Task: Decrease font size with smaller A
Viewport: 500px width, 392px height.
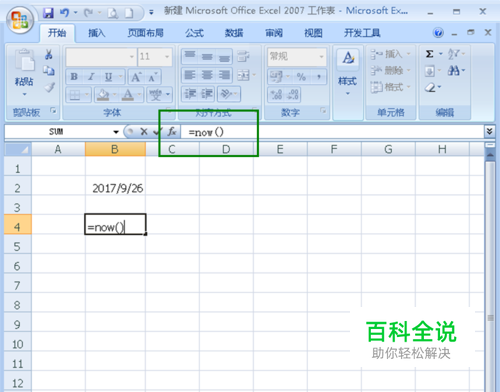Action: (x=153, y=77)
